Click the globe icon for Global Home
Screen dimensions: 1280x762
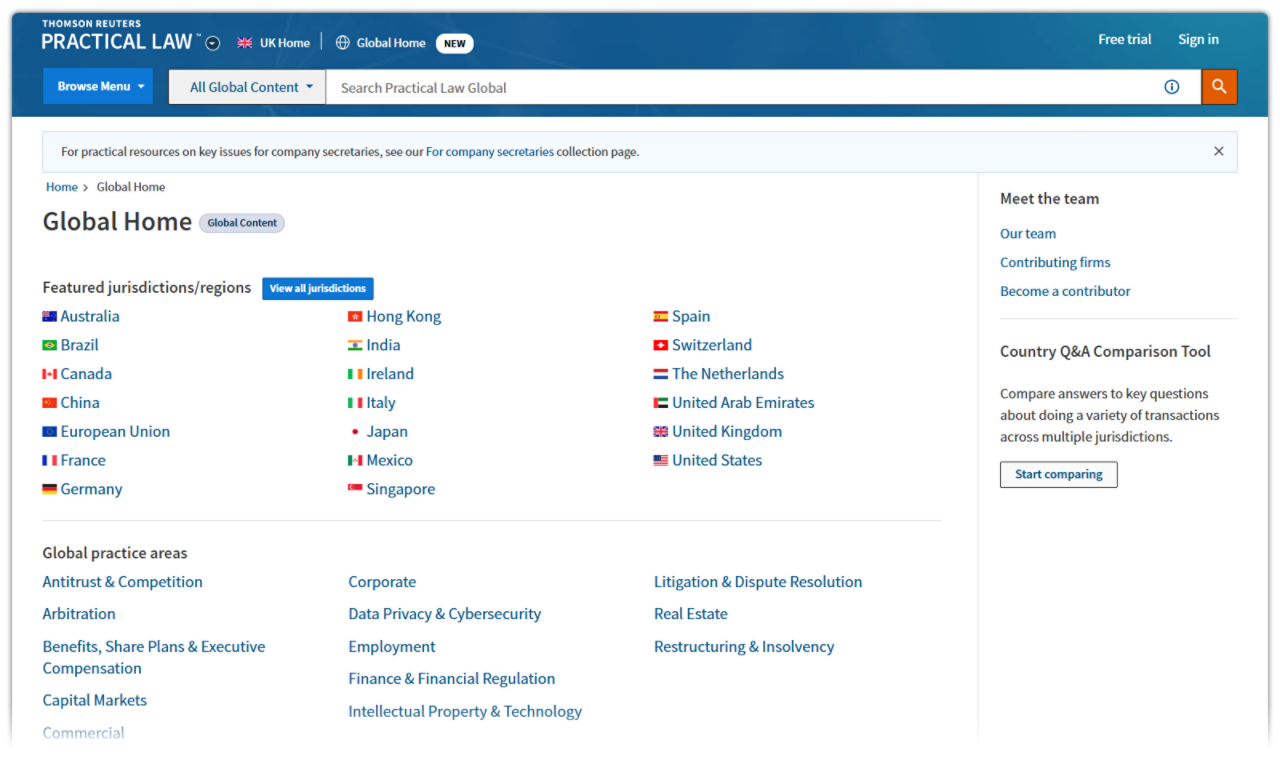point(343,43)
